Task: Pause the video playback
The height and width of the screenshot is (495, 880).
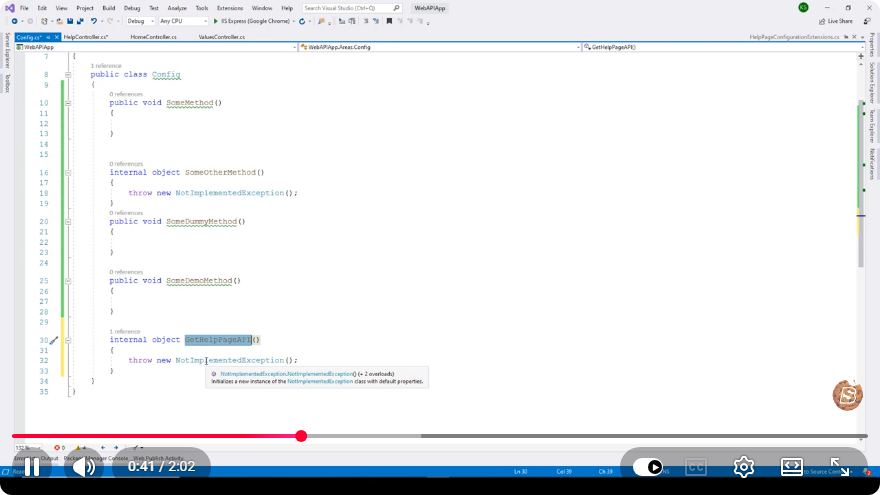Action: [32, 467]
